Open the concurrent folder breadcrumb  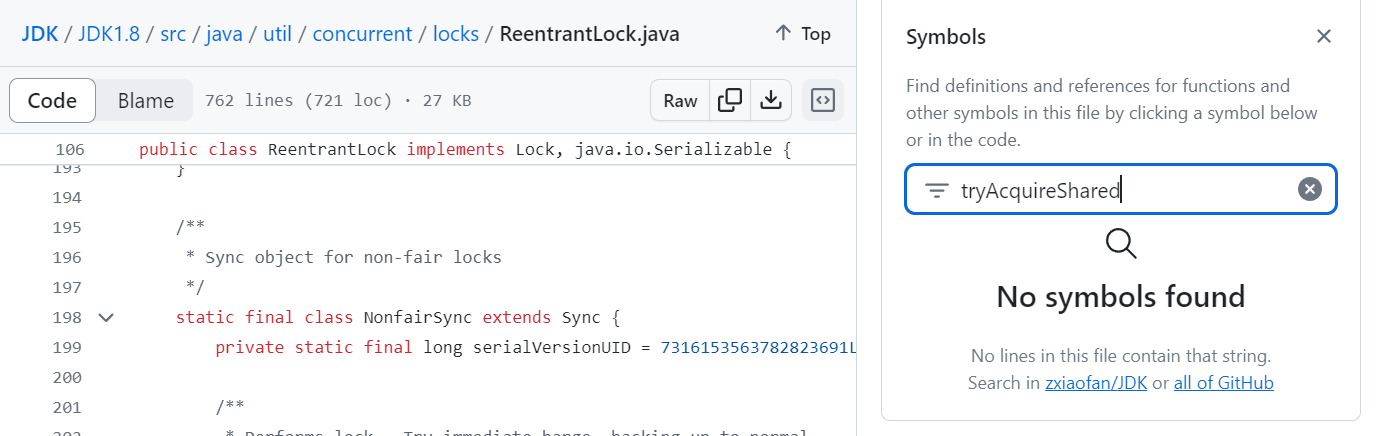coord(362,34)
